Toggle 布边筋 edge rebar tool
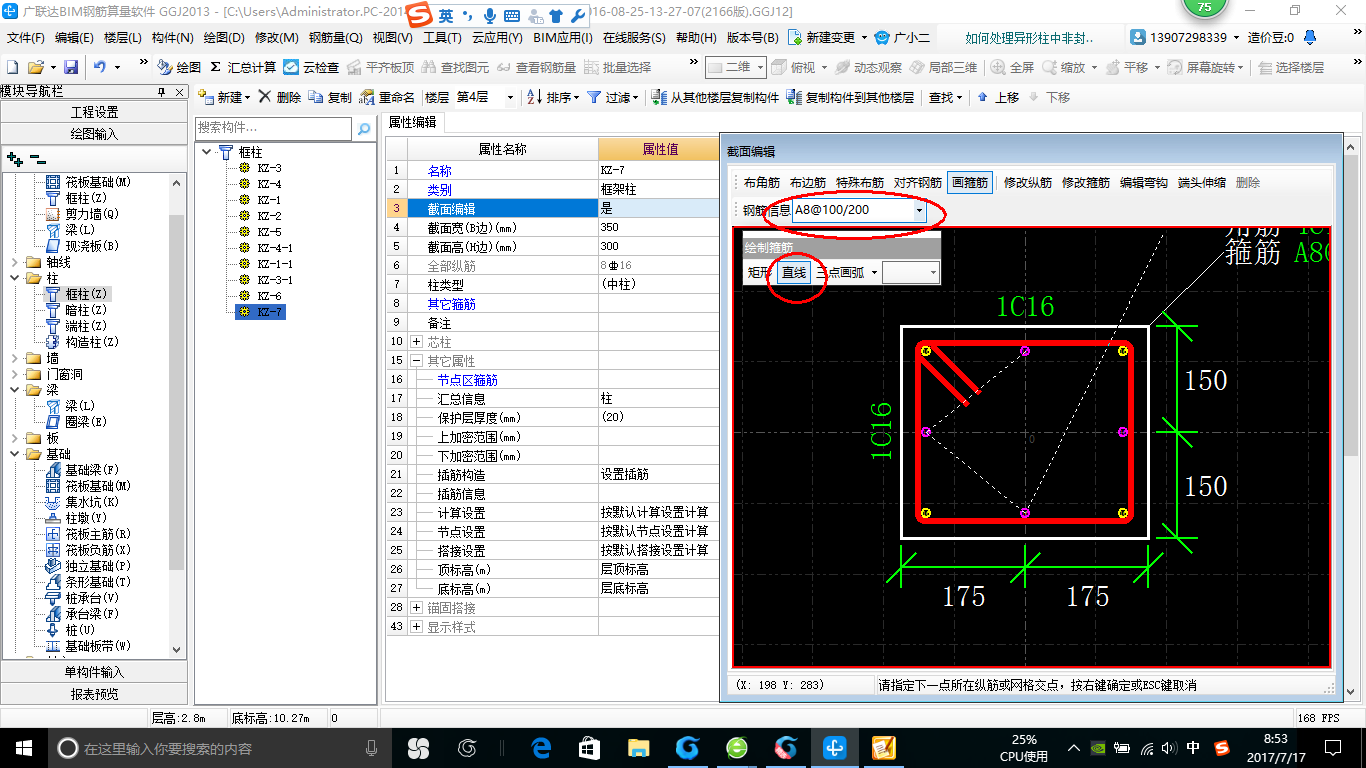Screen dimensions: 1366x768 (x=808, y=183)
